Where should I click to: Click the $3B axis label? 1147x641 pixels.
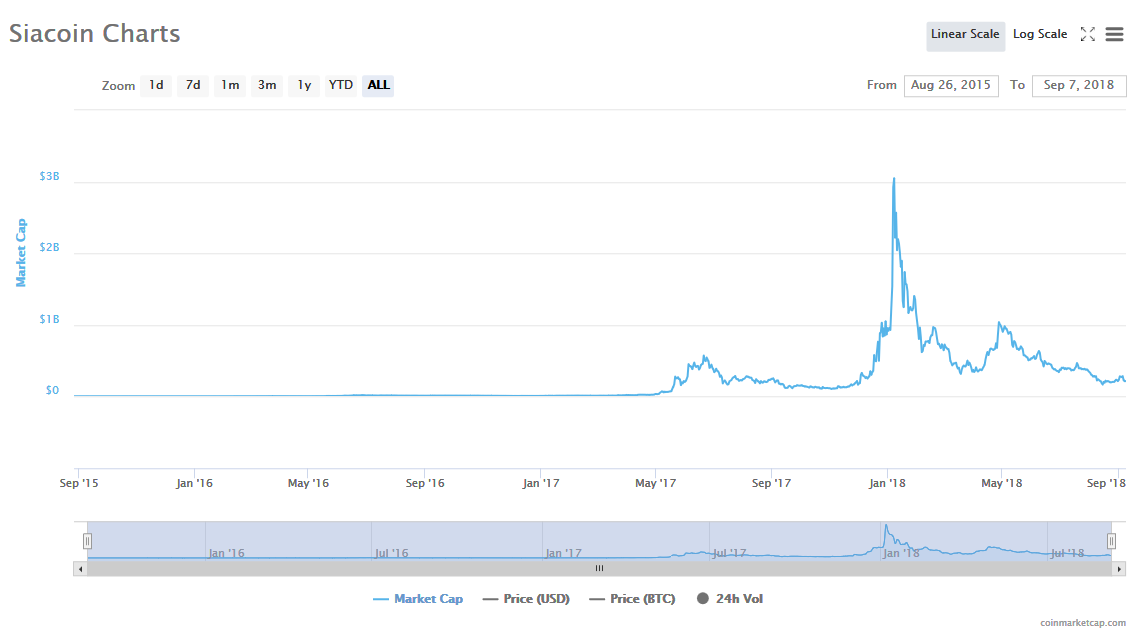(x=49, y=176)
